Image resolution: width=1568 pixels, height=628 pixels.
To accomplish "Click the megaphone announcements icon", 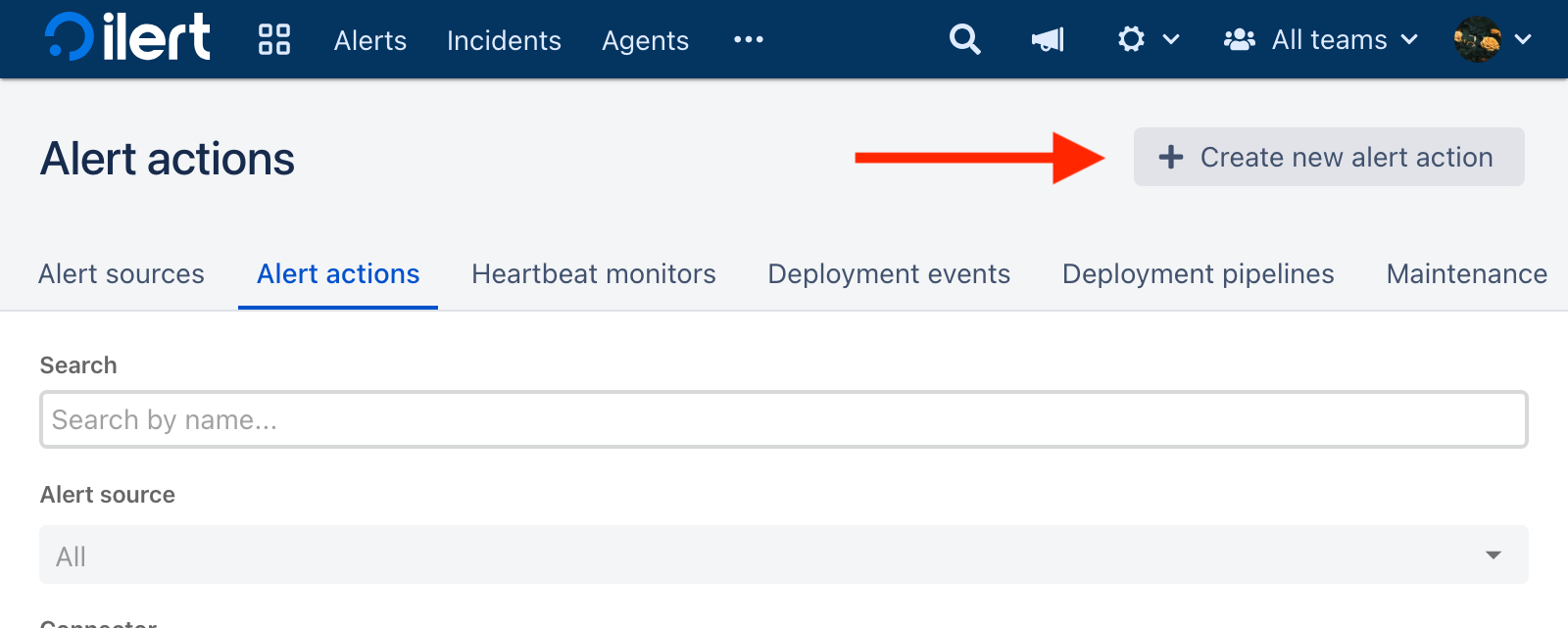I will (x=1048, y=39).
